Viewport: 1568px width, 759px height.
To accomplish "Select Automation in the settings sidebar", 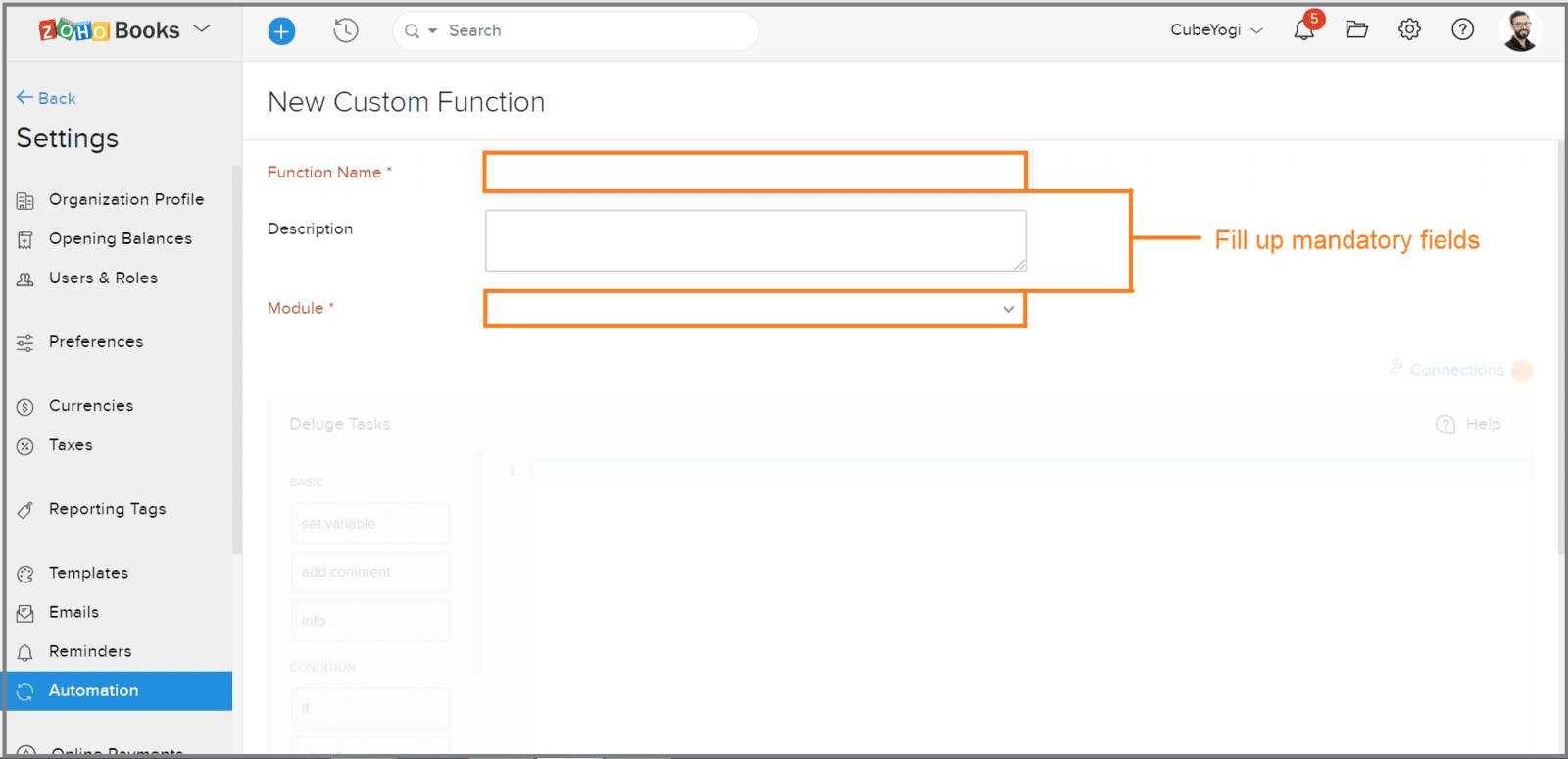I will [x=94, y=690].
